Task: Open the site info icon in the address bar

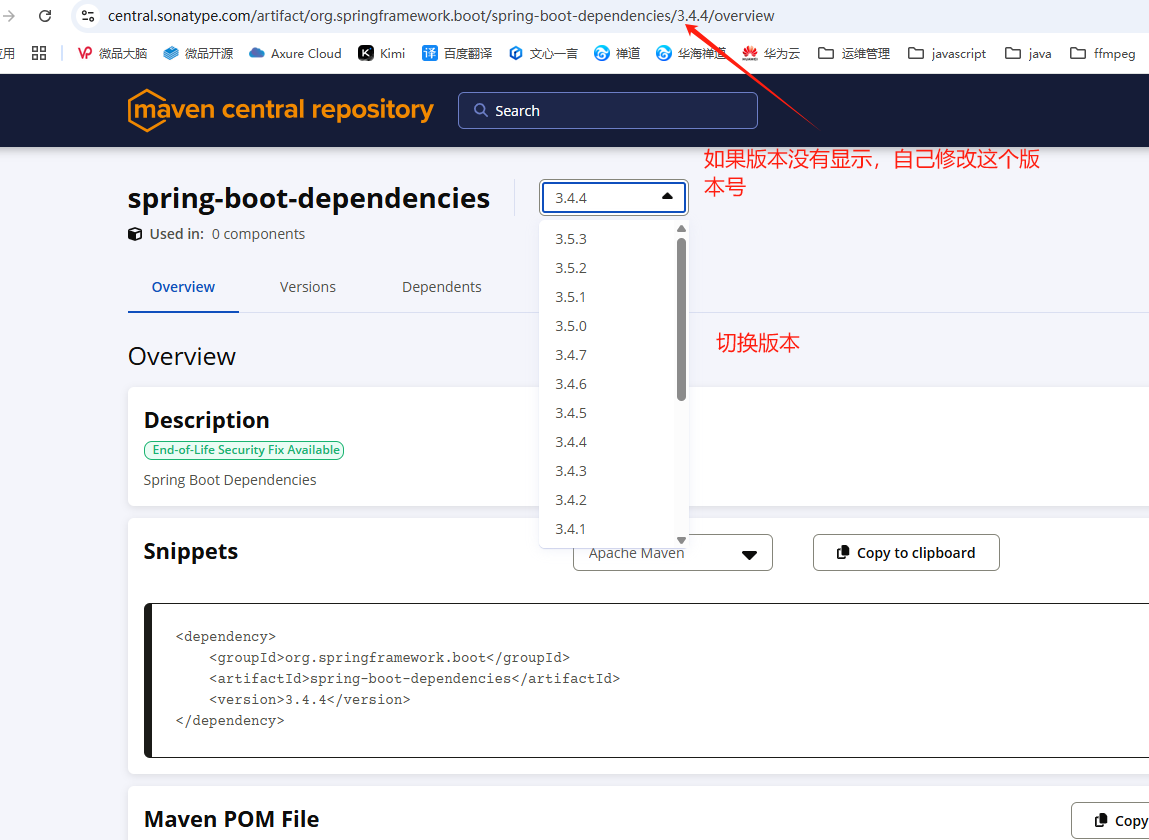Action: 88,15
